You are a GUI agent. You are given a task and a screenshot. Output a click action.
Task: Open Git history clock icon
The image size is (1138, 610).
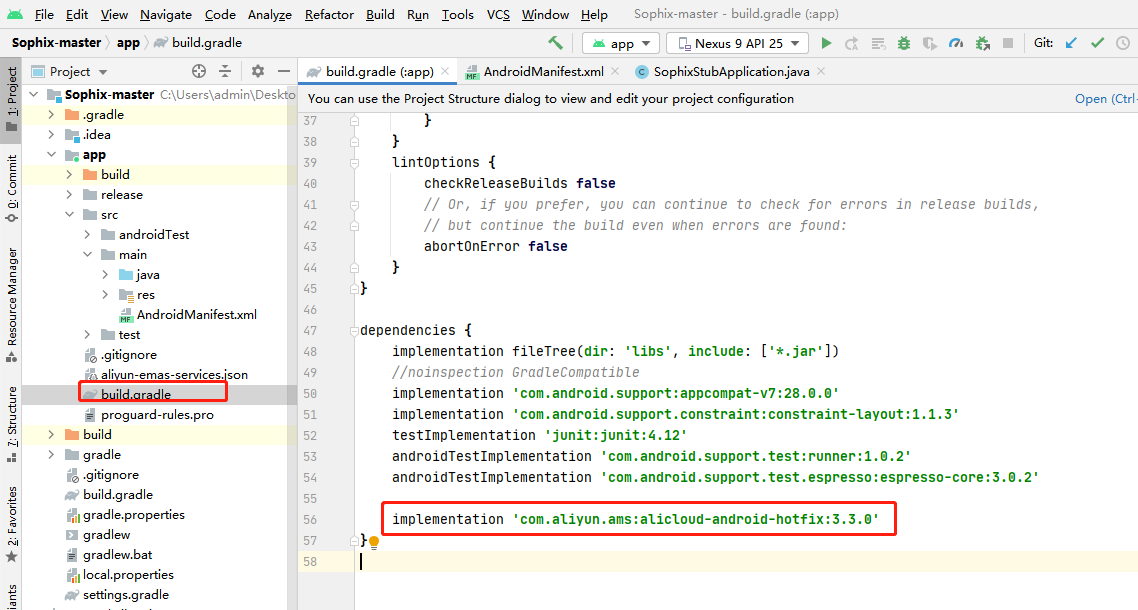click(x=1123, y=44)
